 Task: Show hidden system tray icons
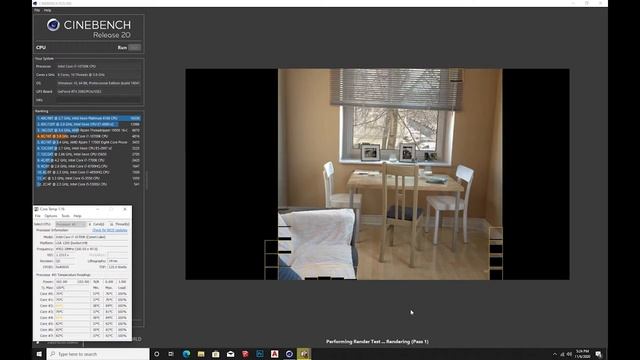tap(555, 354)
